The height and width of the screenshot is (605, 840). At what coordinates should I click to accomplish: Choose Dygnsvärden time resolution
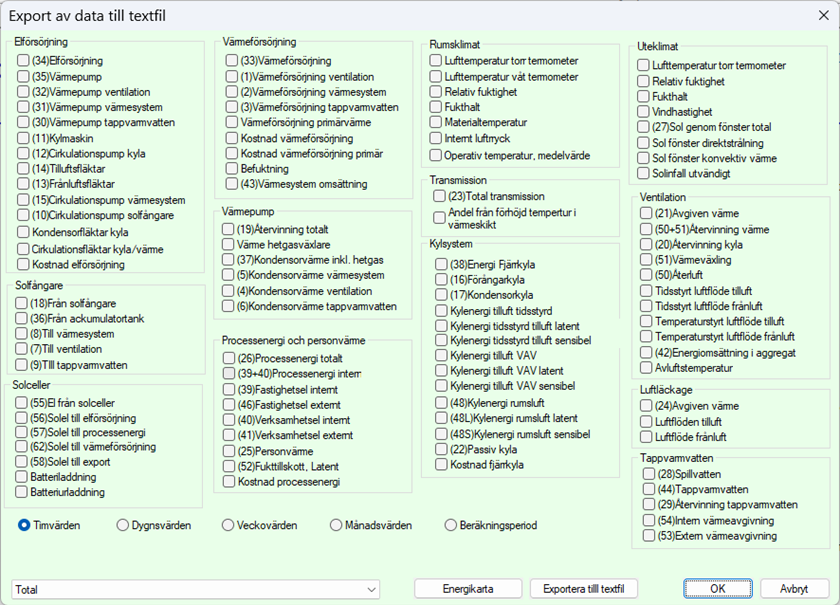click(123, 525)
